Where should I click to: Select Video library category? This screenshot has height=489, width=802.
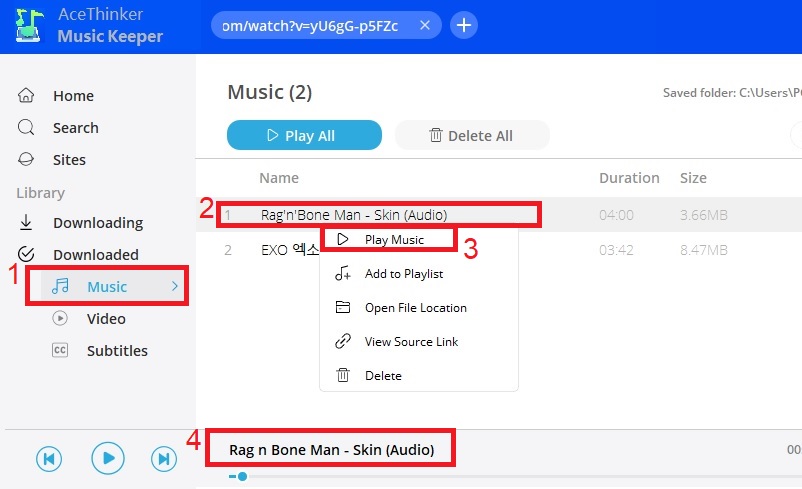106,319
